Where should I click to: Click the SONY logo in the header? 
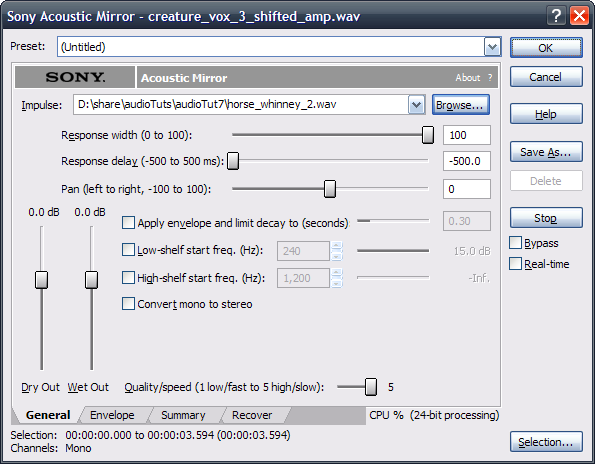[x=75, y=77]
